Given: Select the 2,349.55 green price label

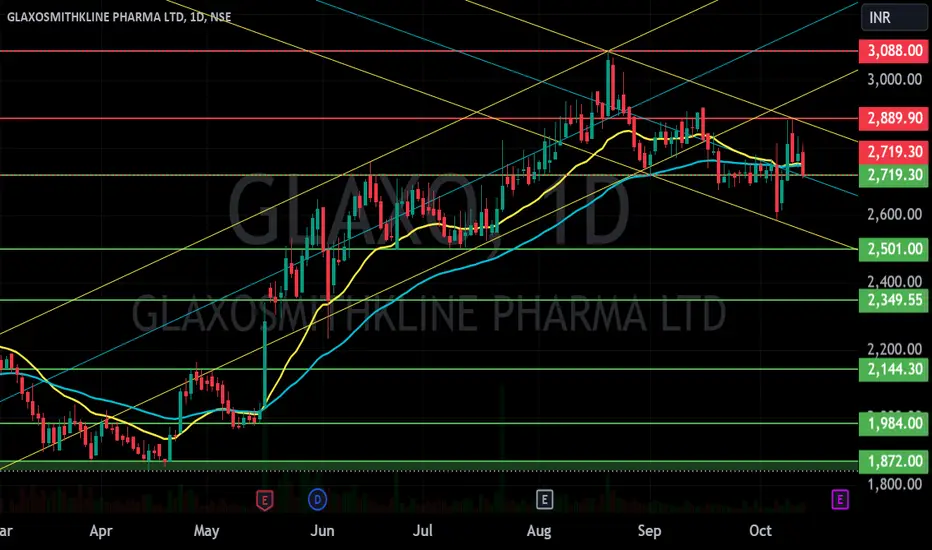Looking at the screenshot, I should [x=894, y=300].
